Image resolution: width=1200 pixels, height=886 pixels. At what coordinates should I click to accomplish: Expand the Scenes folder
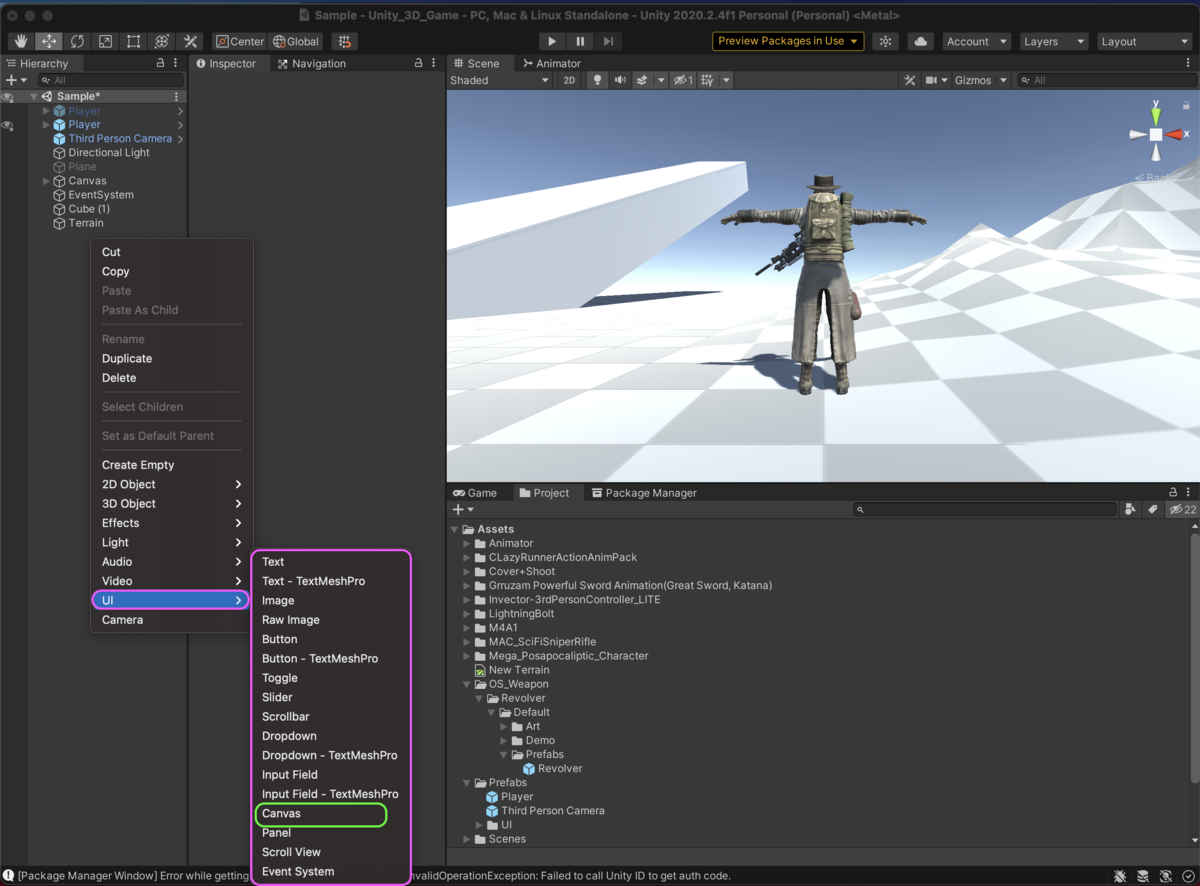pyautogui.click(x=467, y=839)
